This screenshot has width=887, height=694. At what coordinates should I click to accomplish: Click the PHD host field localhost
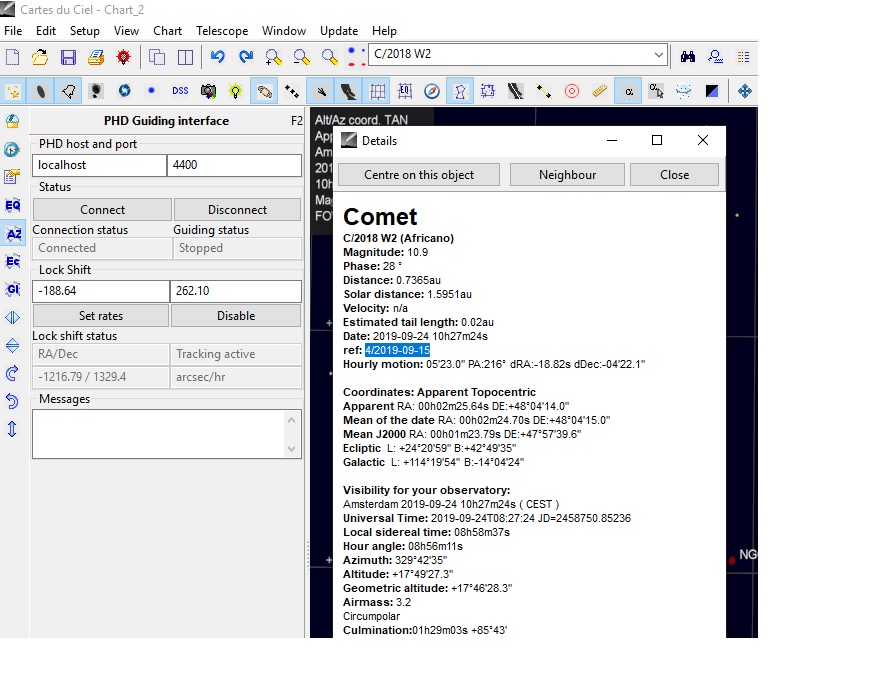point(100,165)
